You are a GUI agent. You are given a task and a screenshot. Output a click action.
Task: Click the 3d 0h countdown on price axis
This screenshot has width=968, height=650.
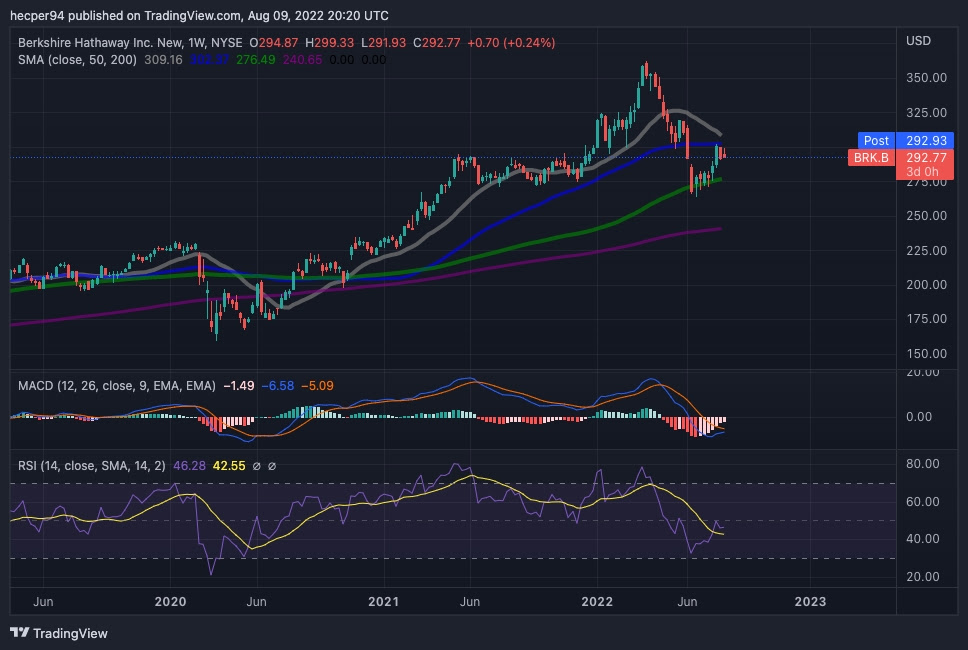tap(922, 172)
